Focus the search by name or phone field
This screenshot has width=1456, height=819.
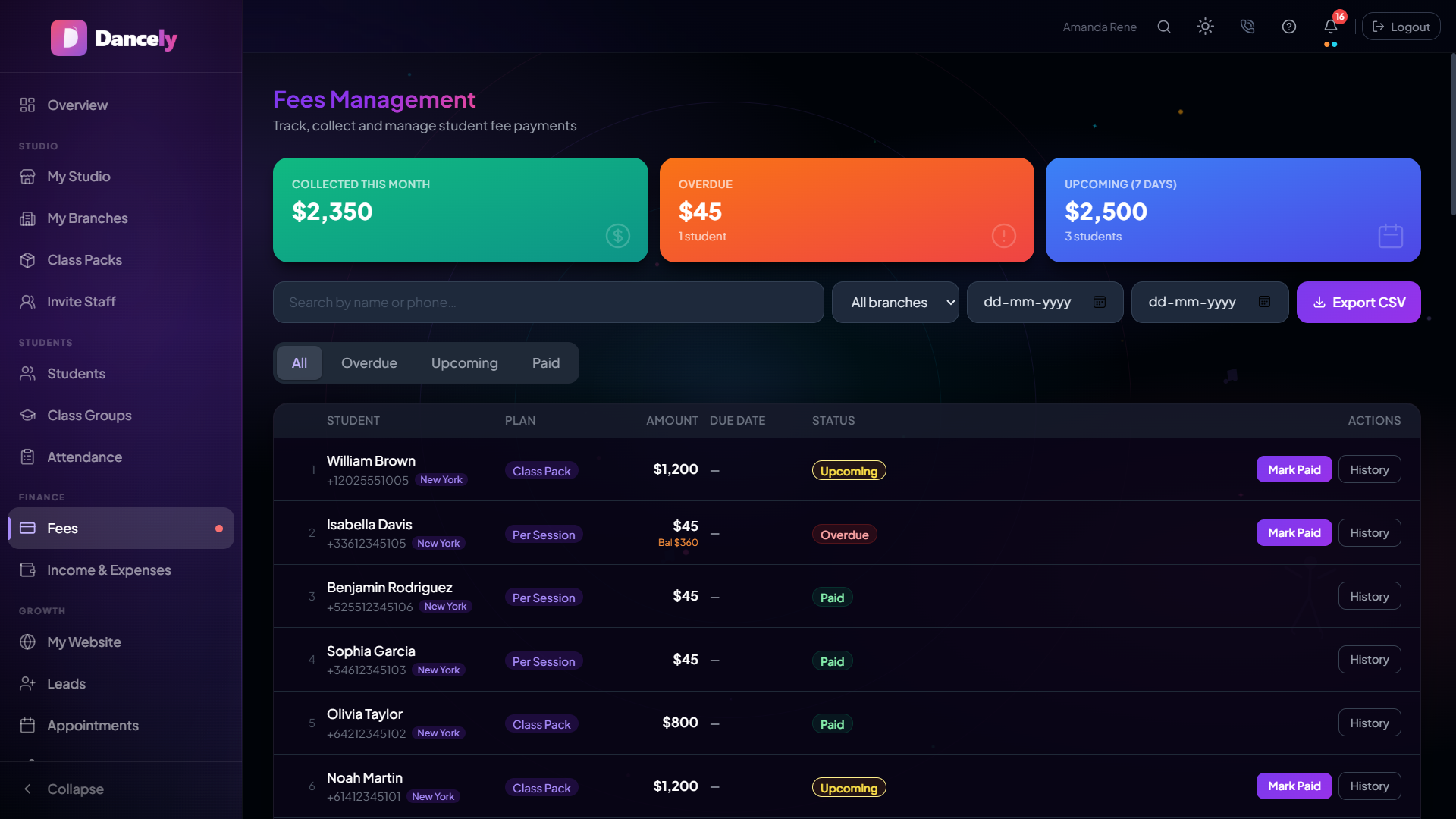click(x=548, y=302)
